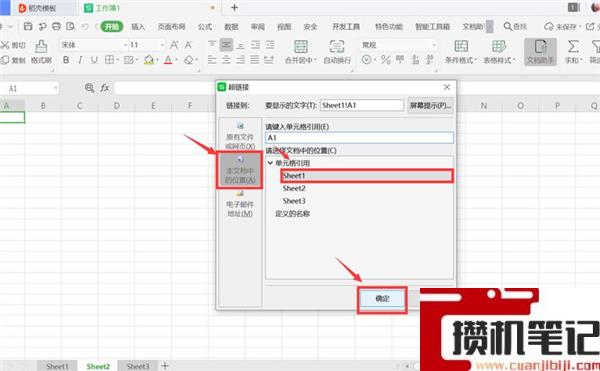Click the fx insert function icon
The height and width of the screenshot is (371, 600).
[x=104, y=88]
